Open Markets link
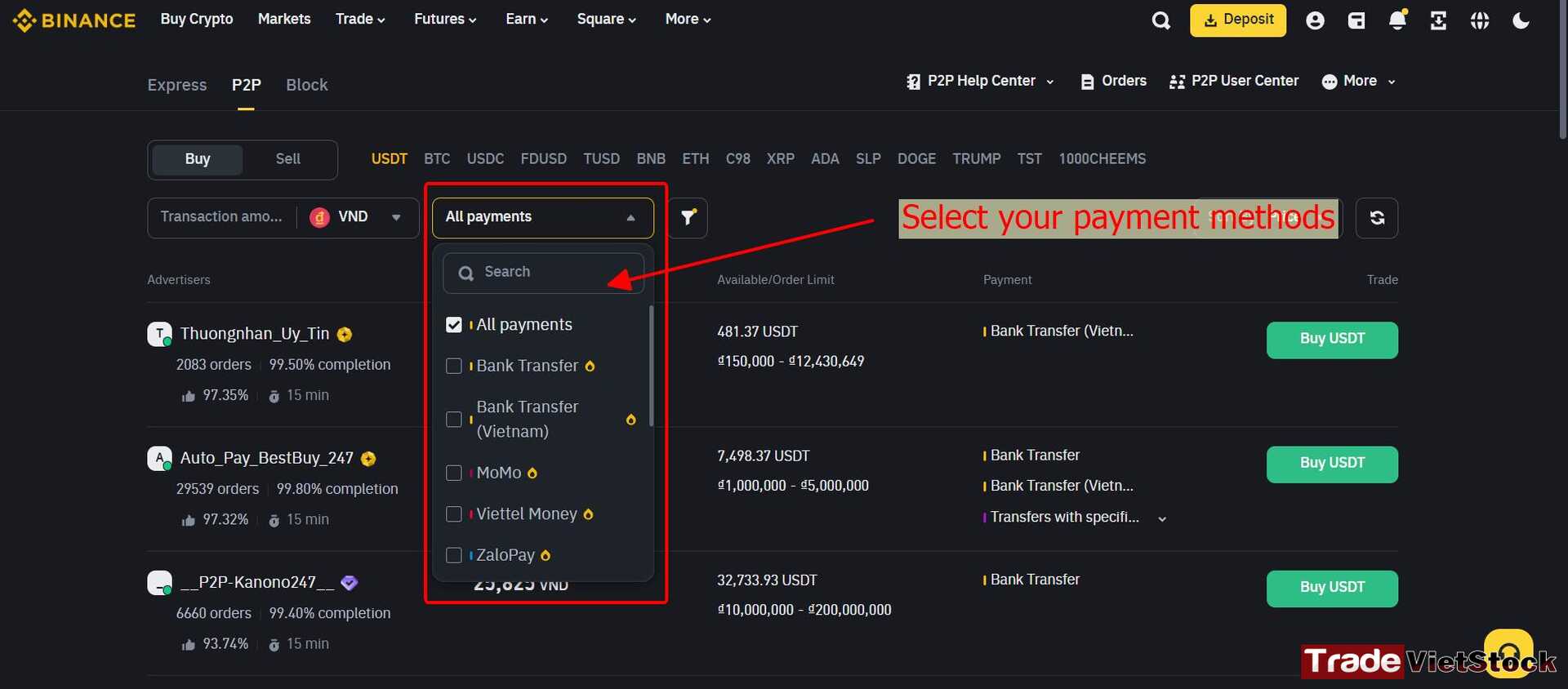The height and width of the screenshot is (689, 1568). click(284, 19)
